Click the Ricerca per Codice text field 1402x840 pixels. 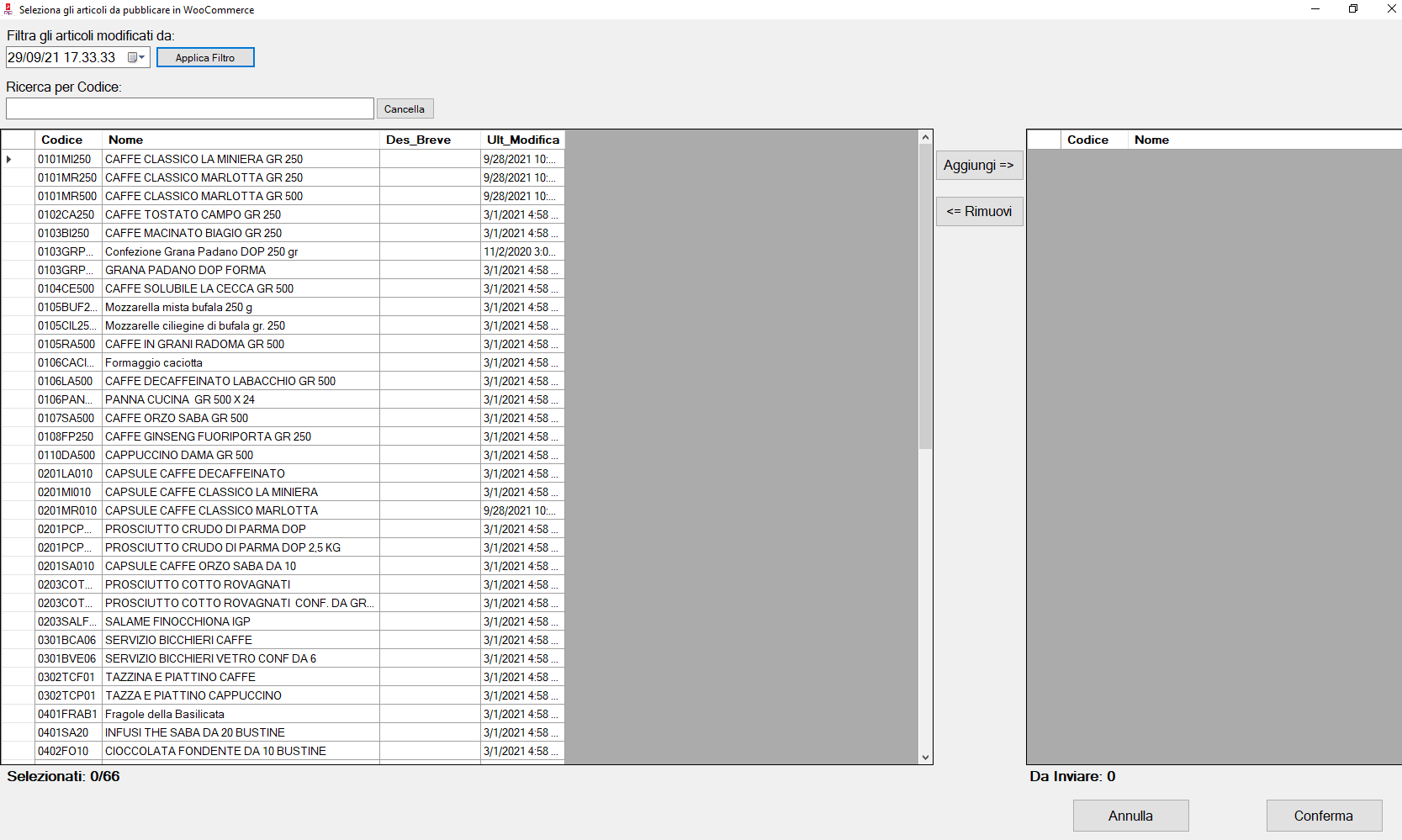click(190, 109)
